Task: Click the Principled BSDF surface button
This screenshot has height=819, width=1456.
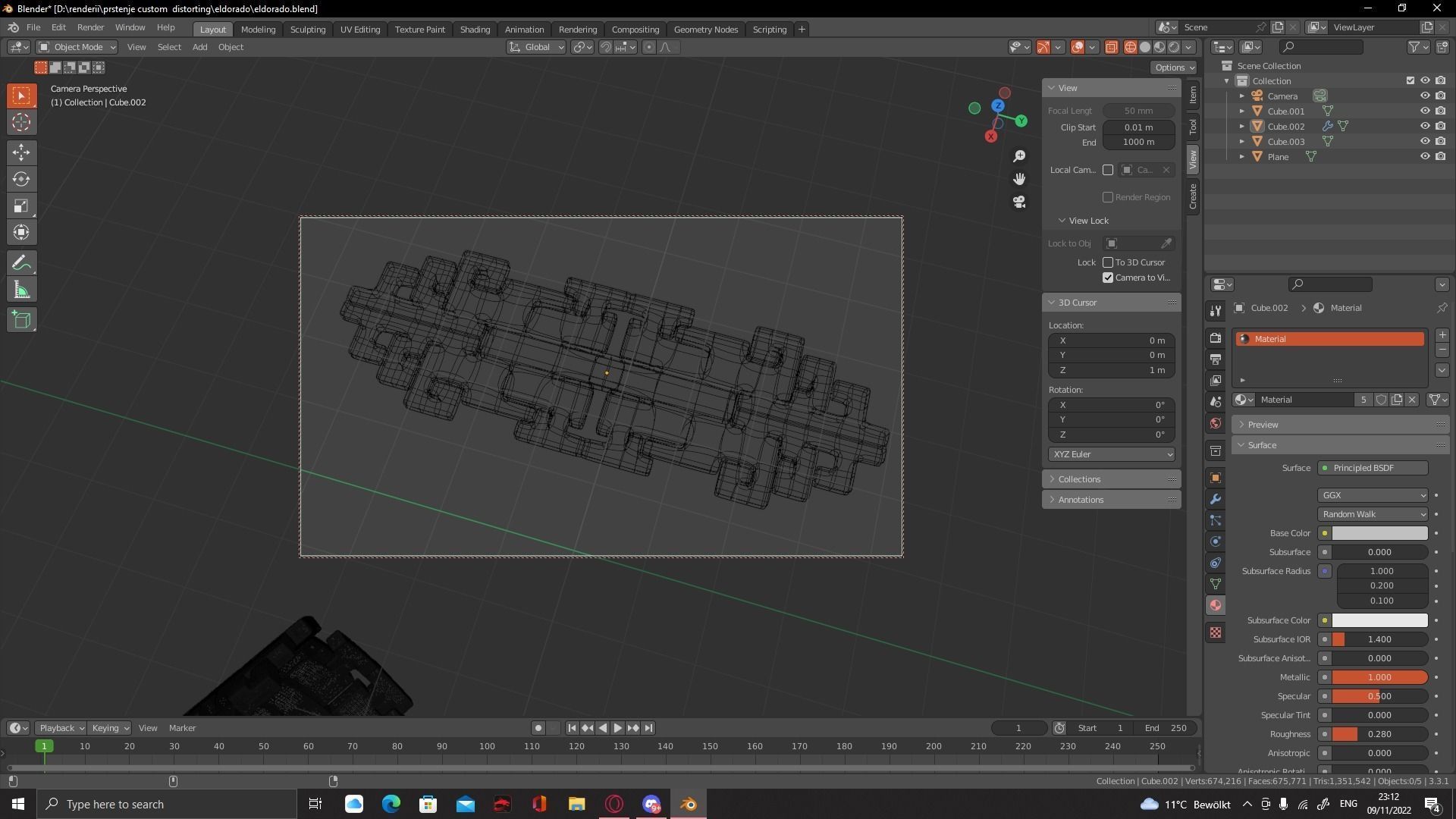Action: click(1373, 468)
